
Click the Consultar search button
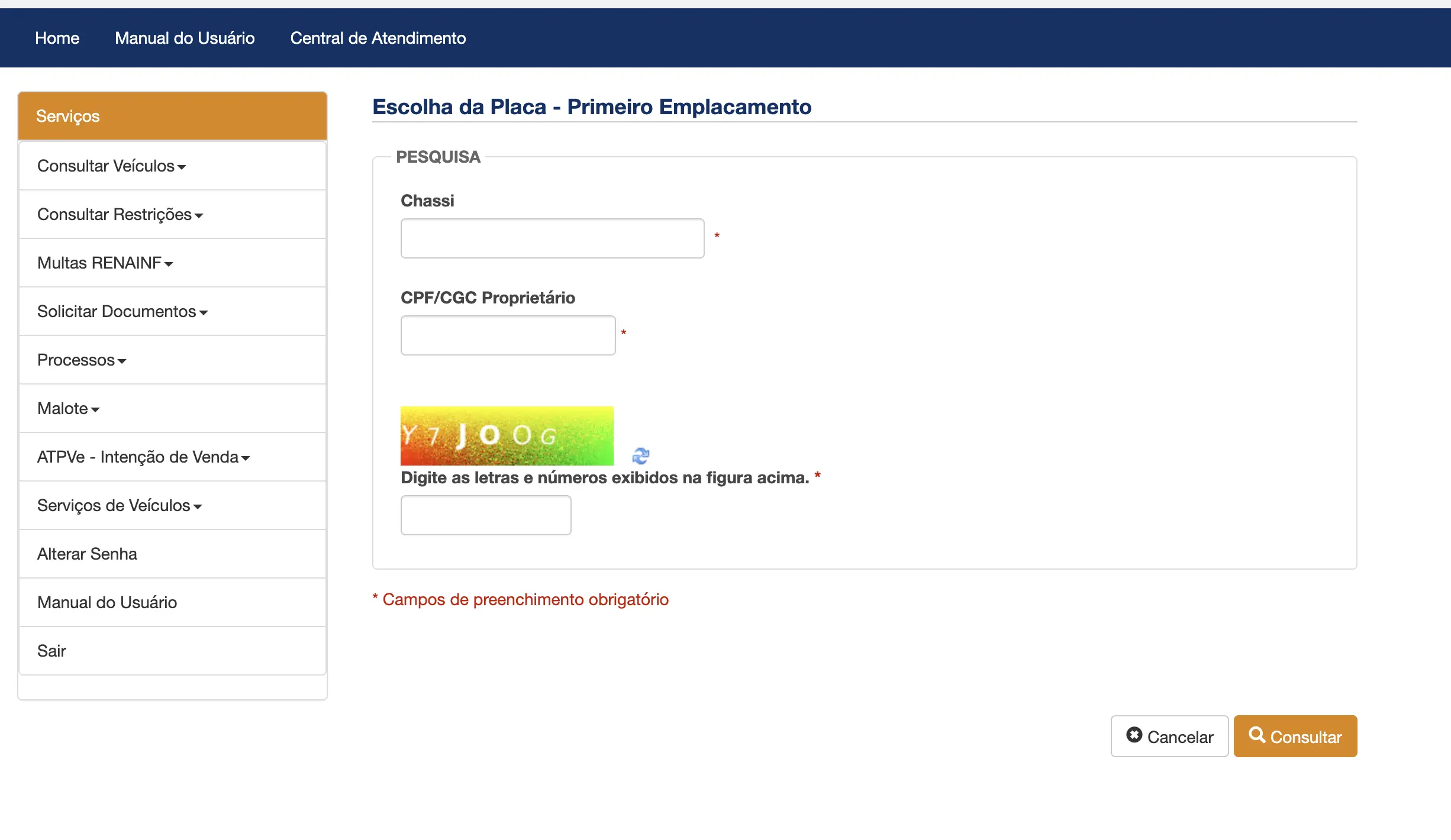pos(1295,736)
